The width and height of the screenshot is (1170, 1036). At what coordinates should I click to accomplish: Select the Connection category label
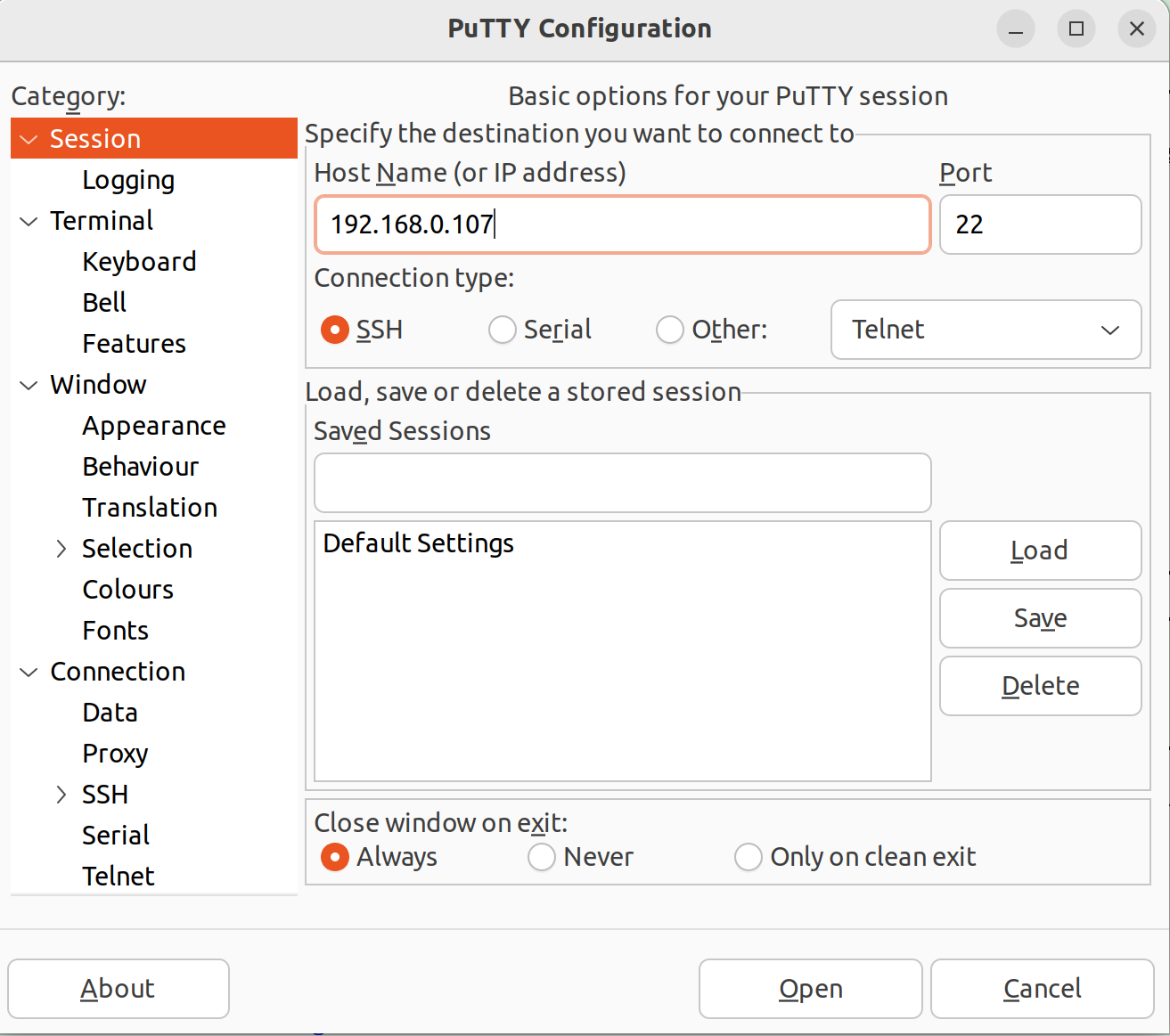tap(118, 672)
